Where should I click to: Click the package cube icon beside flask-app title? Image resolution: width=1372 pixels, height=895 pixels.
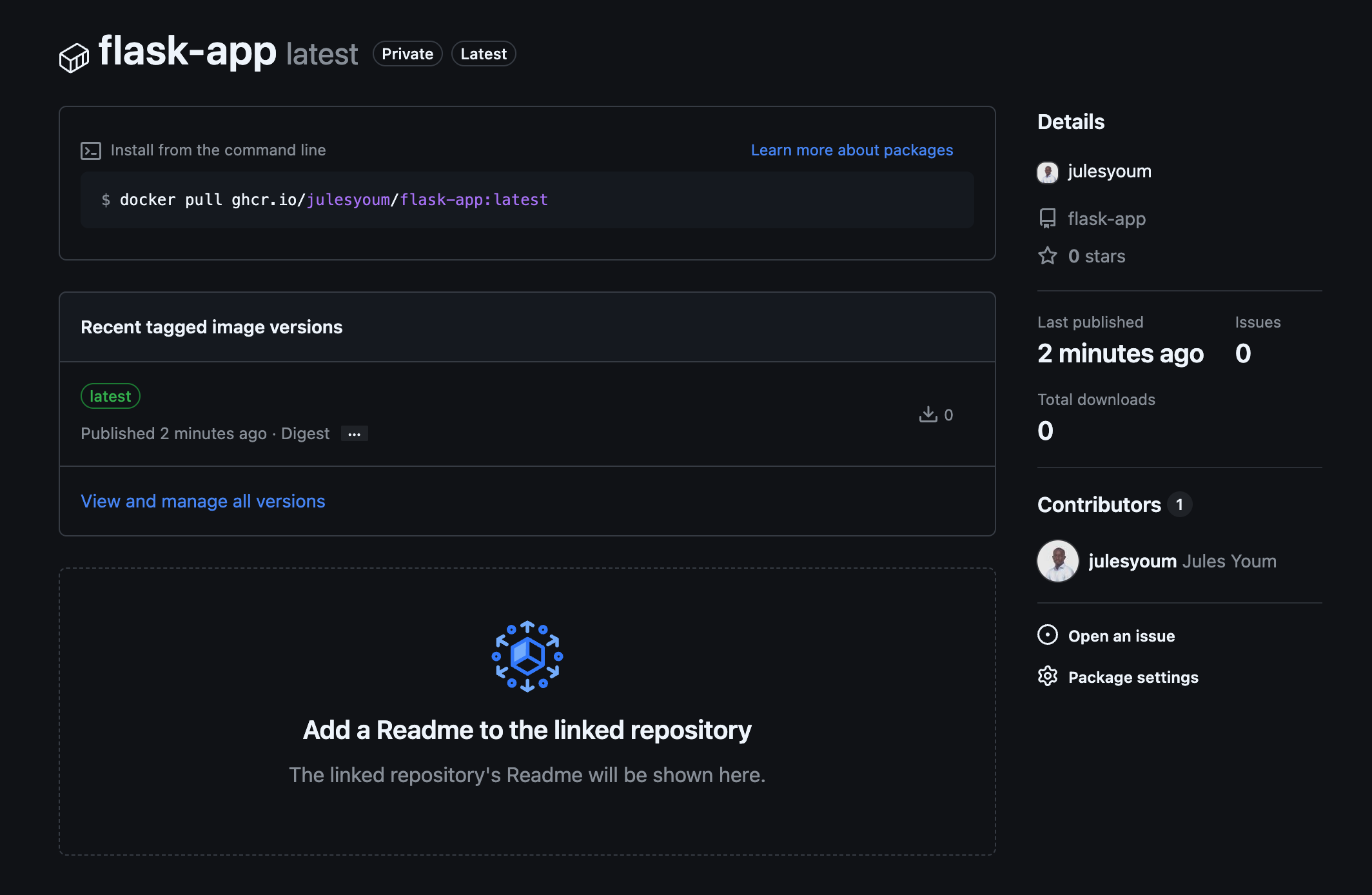pyautogui.click(x=73, y=57)
